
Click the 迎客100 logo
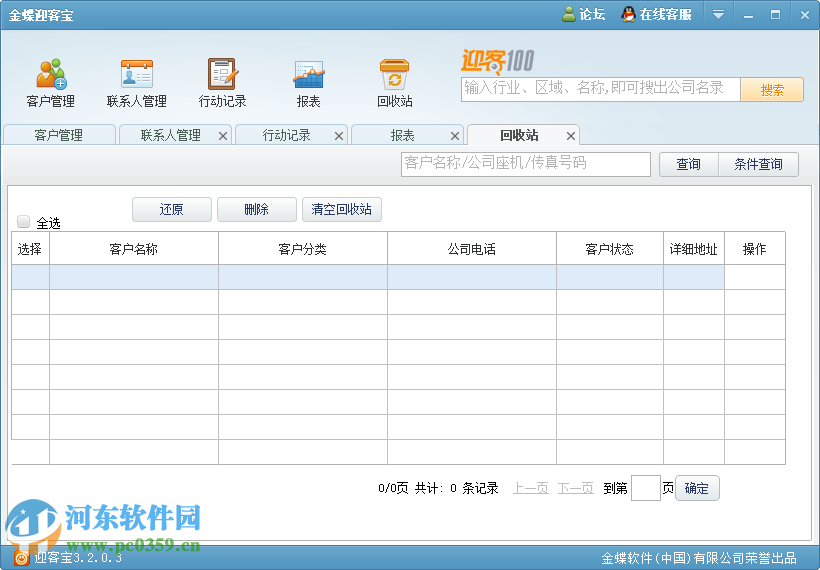coord(497,62)
